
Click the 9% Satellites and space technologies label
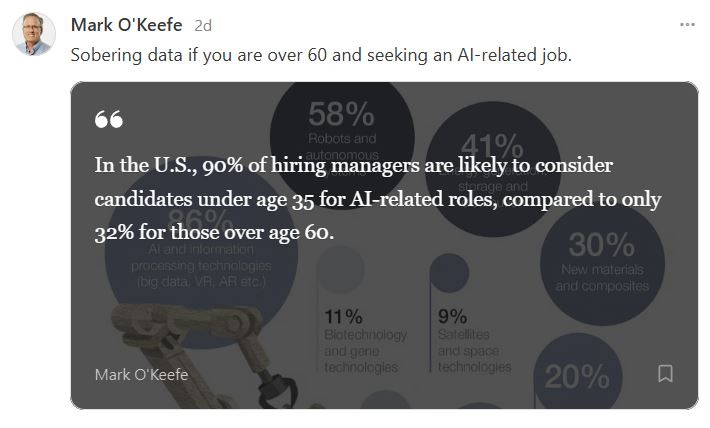coord(474,341)
